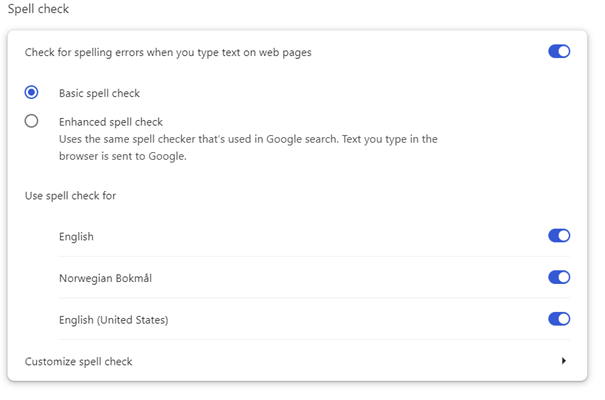The height and width of the screenshot is (400, 605).
Task: Click the 'browser is sent to Google' line
Action: [123, 156]
